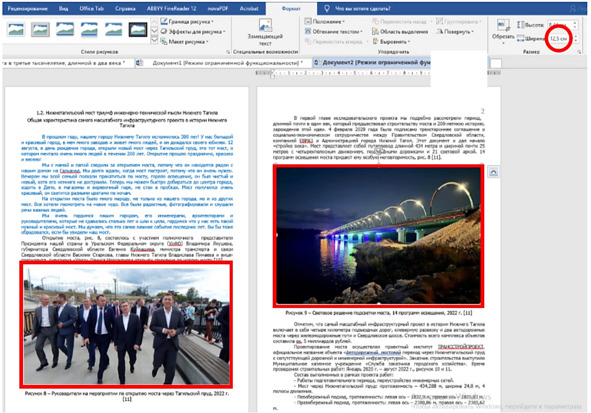Click the Alt text (Замещающий текст) icon
Screen dimensions: 591x413
[265, 32]
